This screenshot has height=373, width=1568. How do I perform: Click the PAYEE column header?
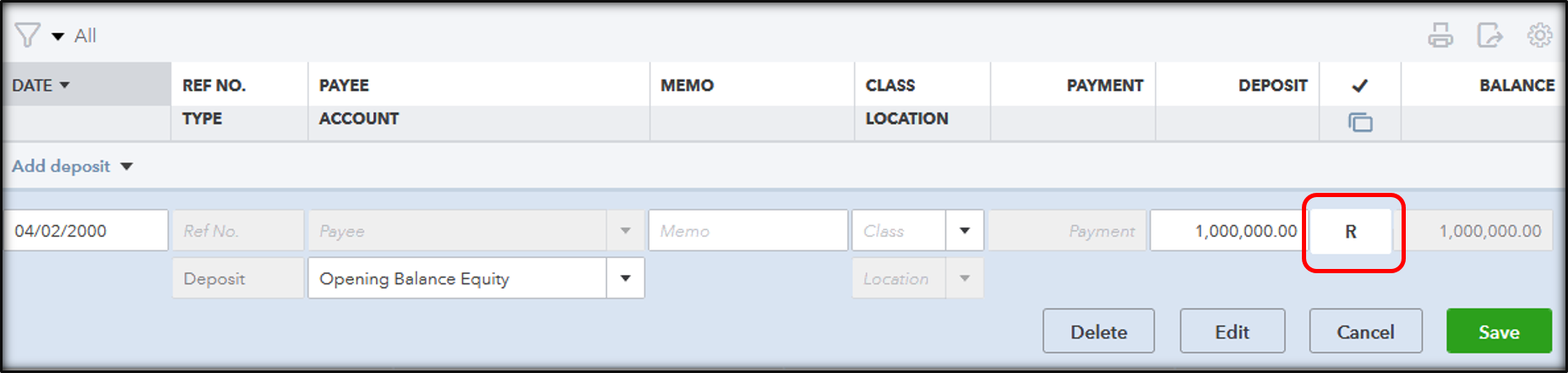point(344,85)
